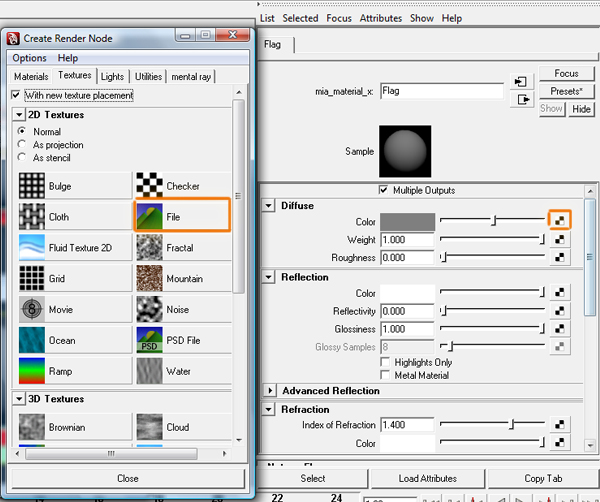This screenshot has width=600, height=502.
Task: Click the Select button
Action: [x=313, y=478]
